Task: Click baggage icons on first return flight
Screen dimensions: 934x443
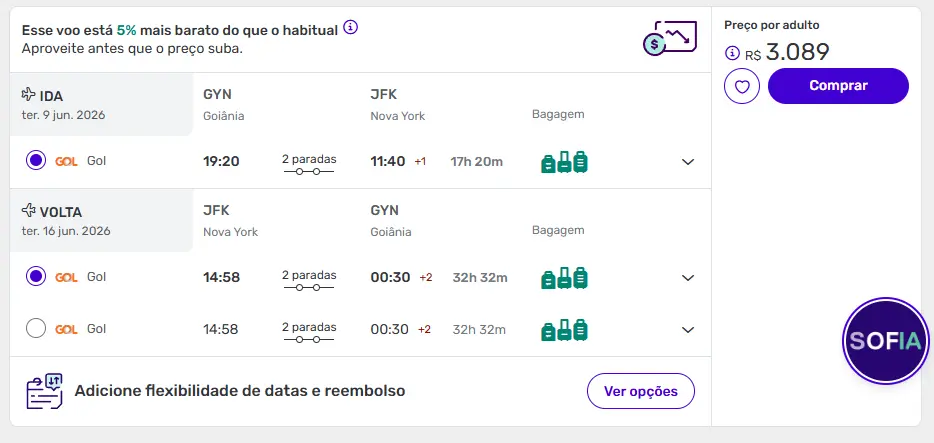Action: click(x=564, y=278)
